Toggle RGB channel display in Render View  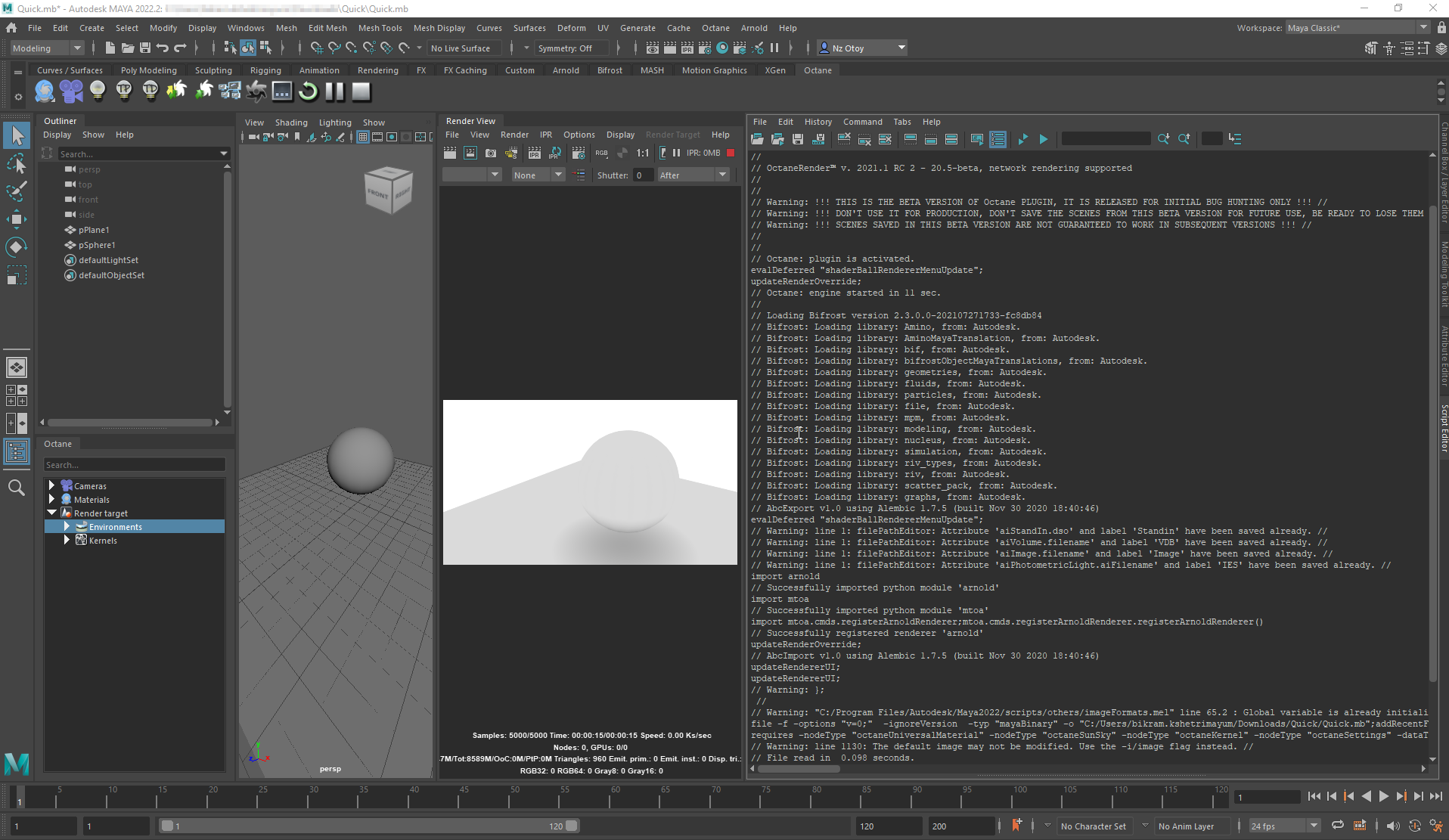pos(602,153)
